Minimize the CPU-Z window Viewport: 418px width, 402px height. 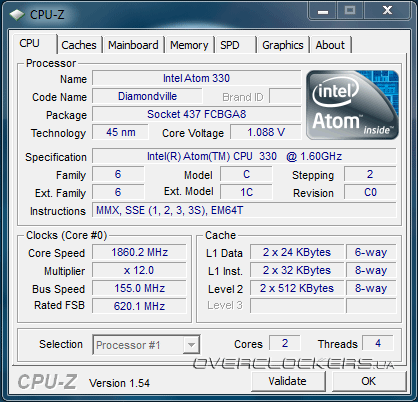tap(322, 11)
